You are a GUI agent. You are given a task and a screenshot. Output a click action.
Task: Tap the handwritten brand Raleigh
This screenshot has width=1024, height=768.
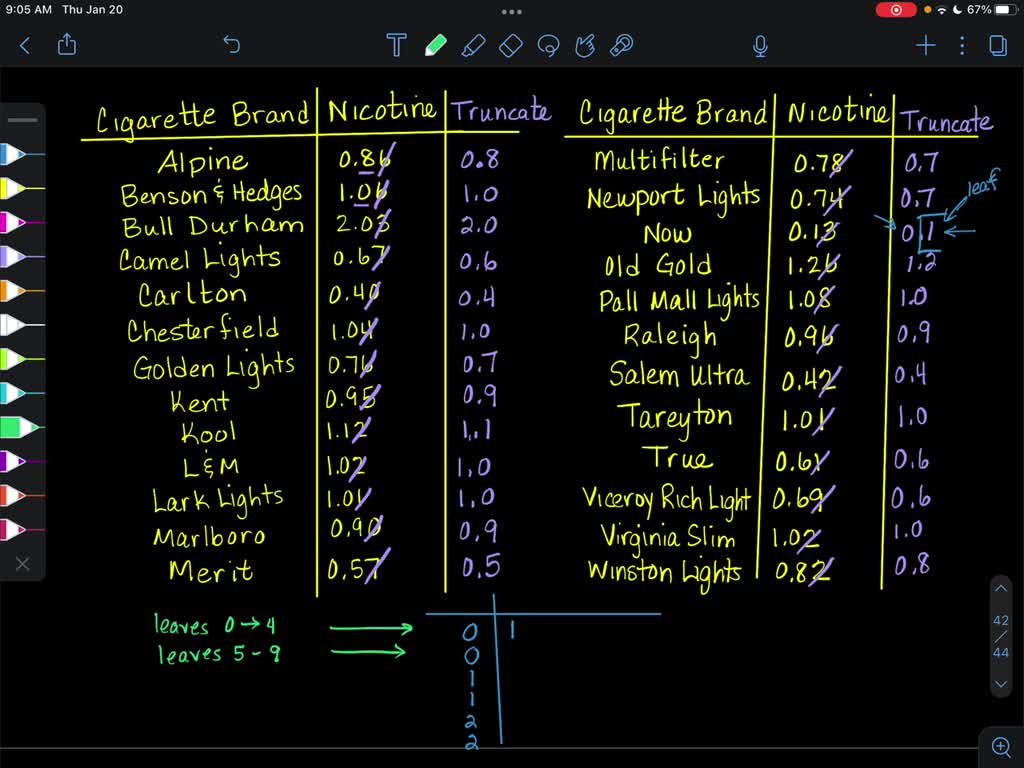point(670,337)
